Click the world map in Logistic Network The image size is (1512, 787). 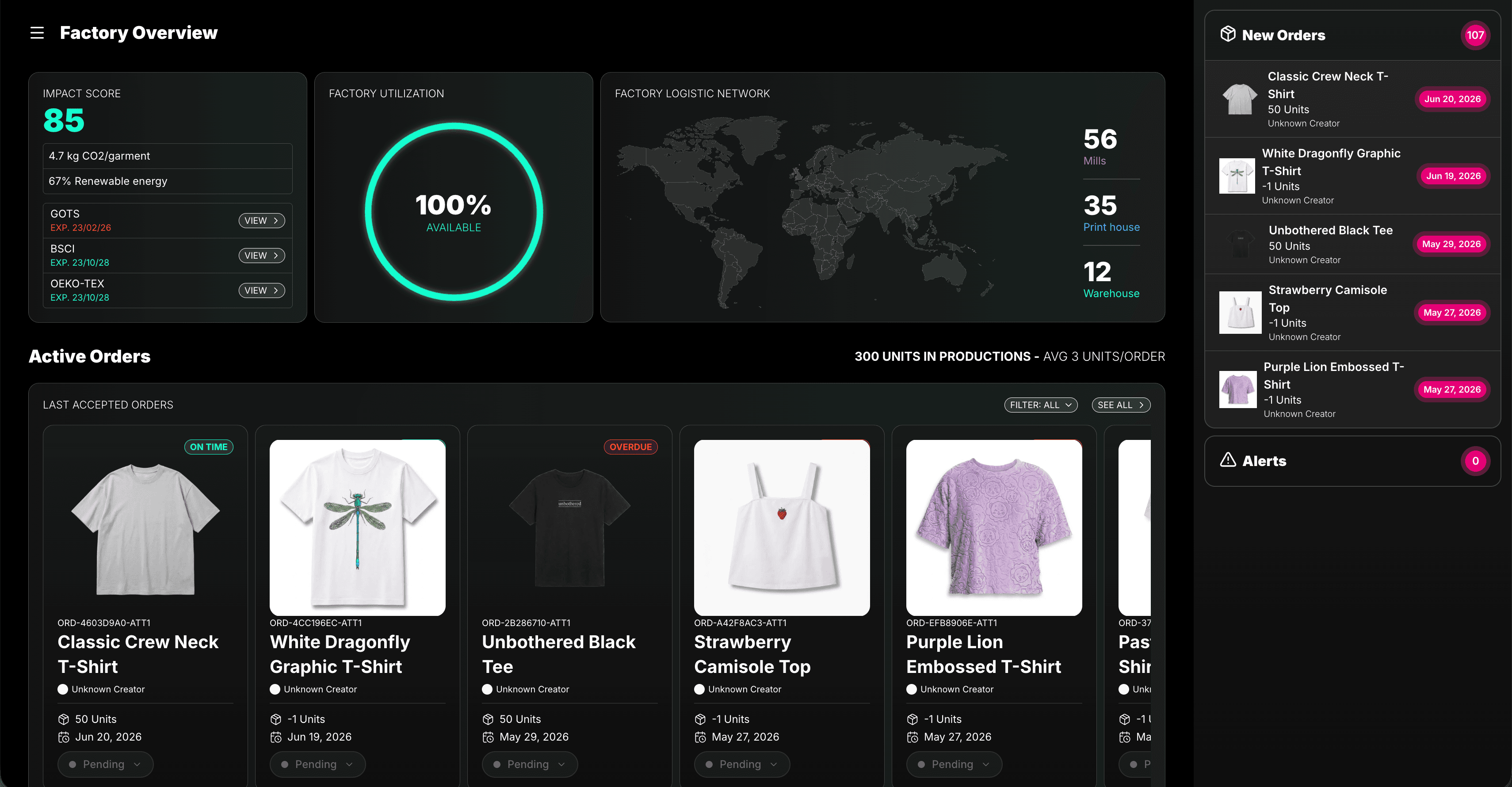(x=813, y=211)
